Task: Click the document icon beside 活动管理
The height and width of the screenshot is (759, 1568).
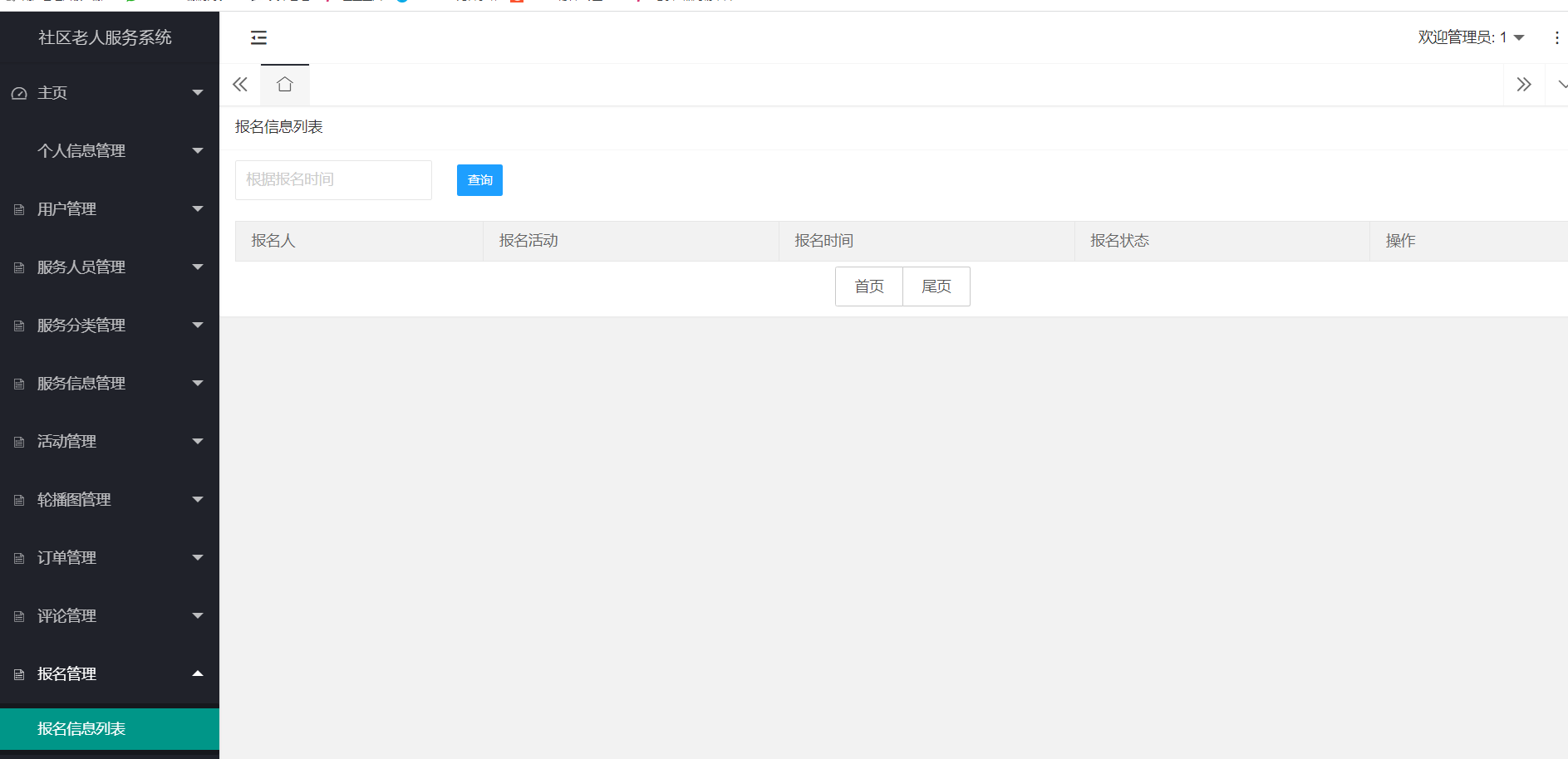Action: pyautogui.click(x=17, y=441)
